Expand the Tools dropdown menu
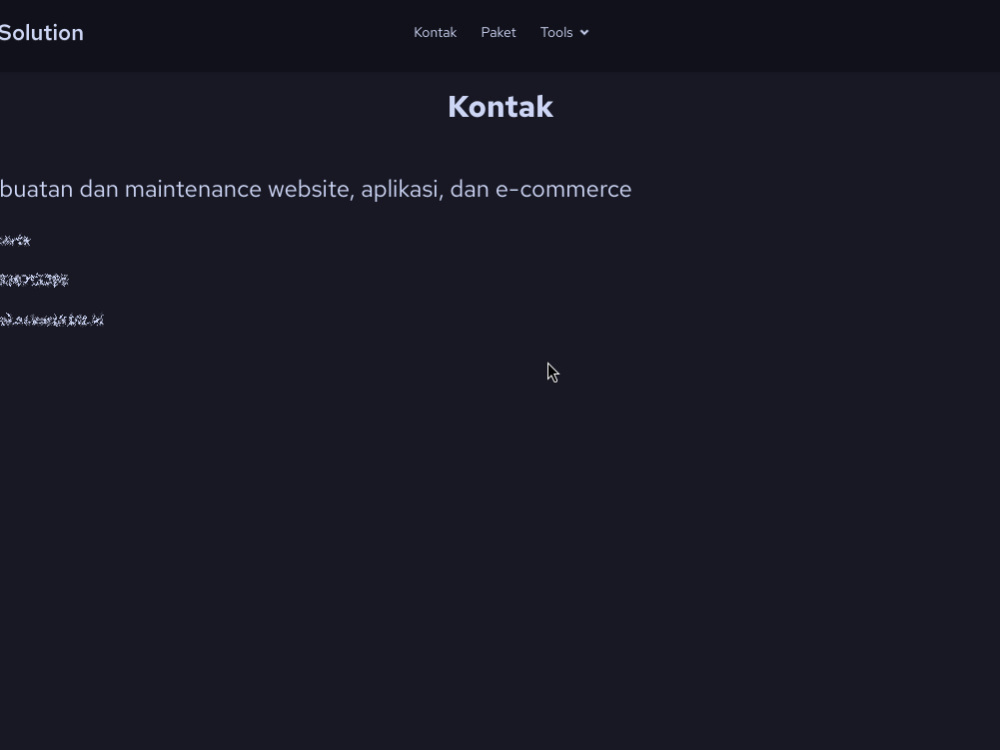The width and height of the screenshot is (1000, 750). pyautogui.click(x=564, y=33)
